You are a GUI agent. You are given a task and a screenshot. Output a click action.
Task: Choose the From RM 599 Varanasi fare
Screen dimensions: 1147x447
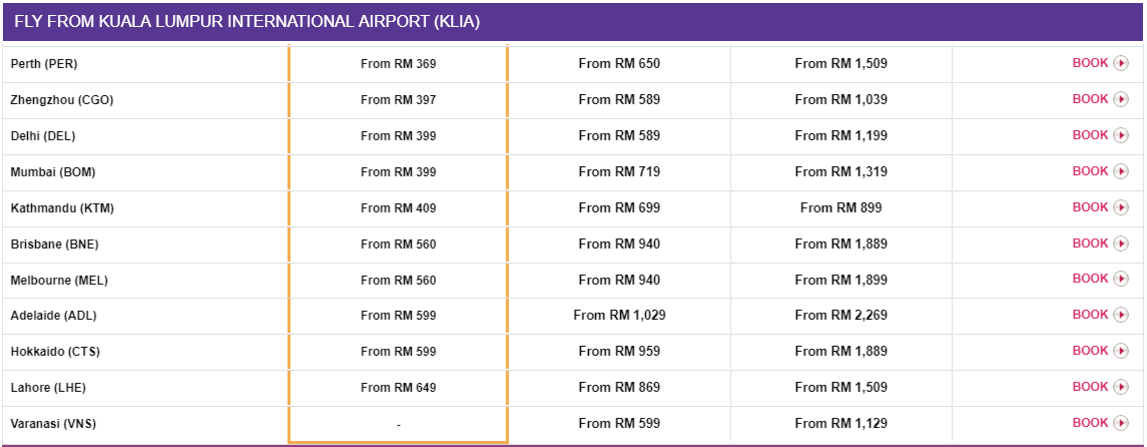(619, 424)
